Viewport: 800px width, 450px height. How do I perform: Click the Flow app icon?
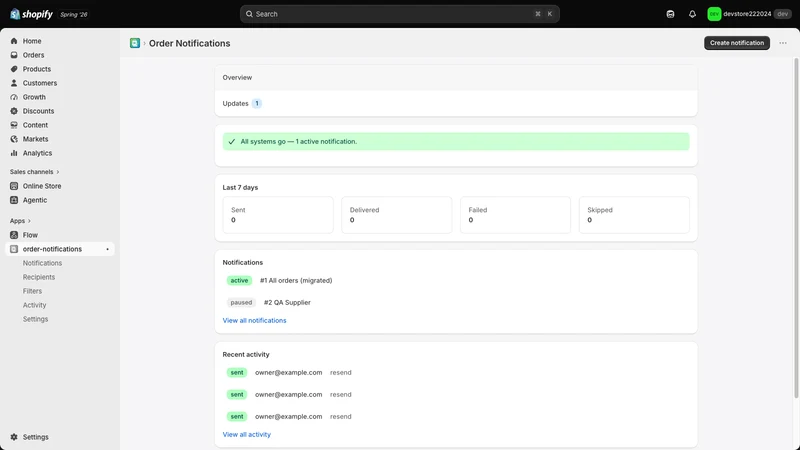[14, 235]
